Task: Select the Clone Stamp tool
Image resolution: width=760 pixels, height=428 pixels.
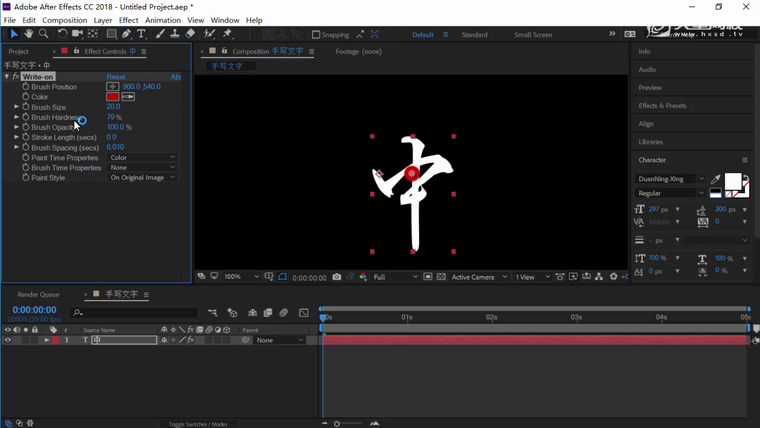Action: click(174, 34)
